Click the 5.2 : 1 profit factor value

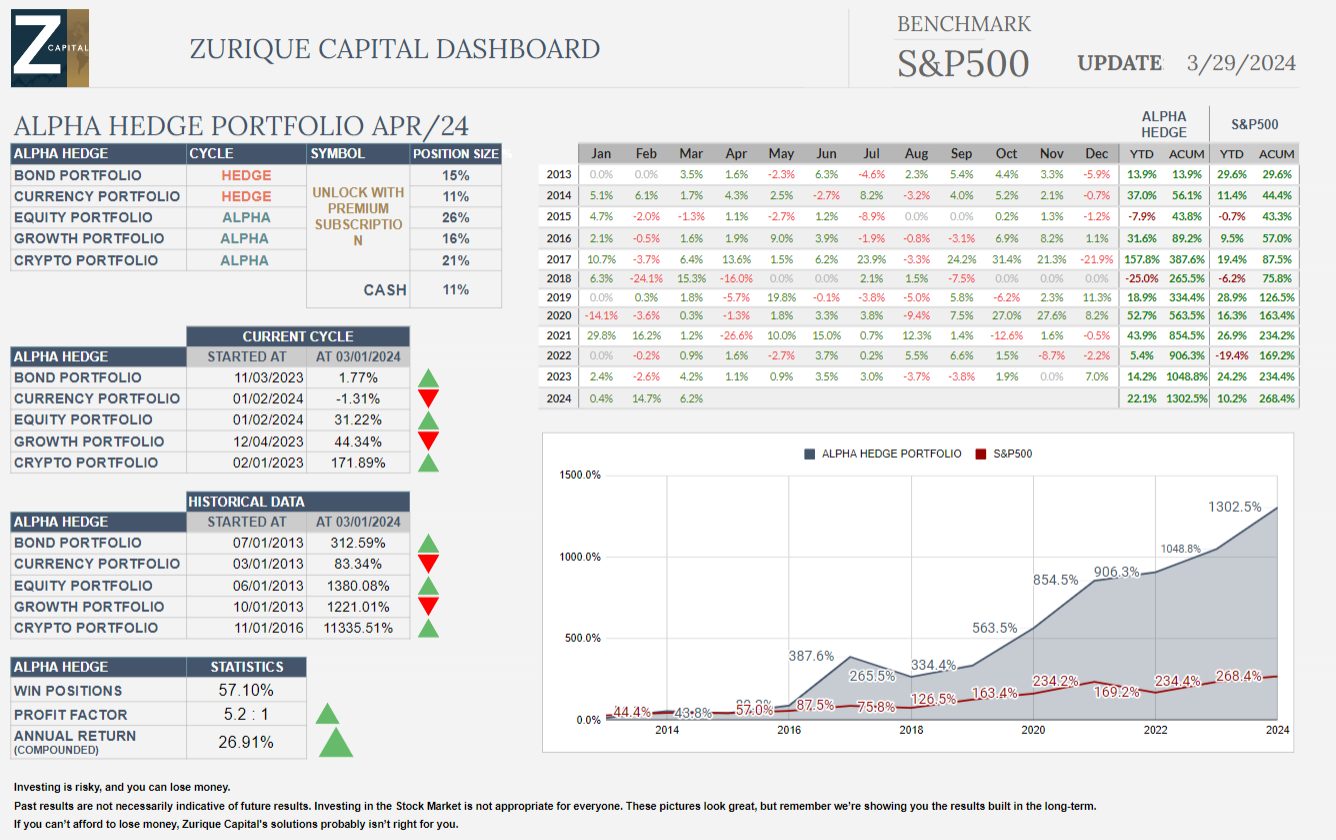(x=246, y=714)
